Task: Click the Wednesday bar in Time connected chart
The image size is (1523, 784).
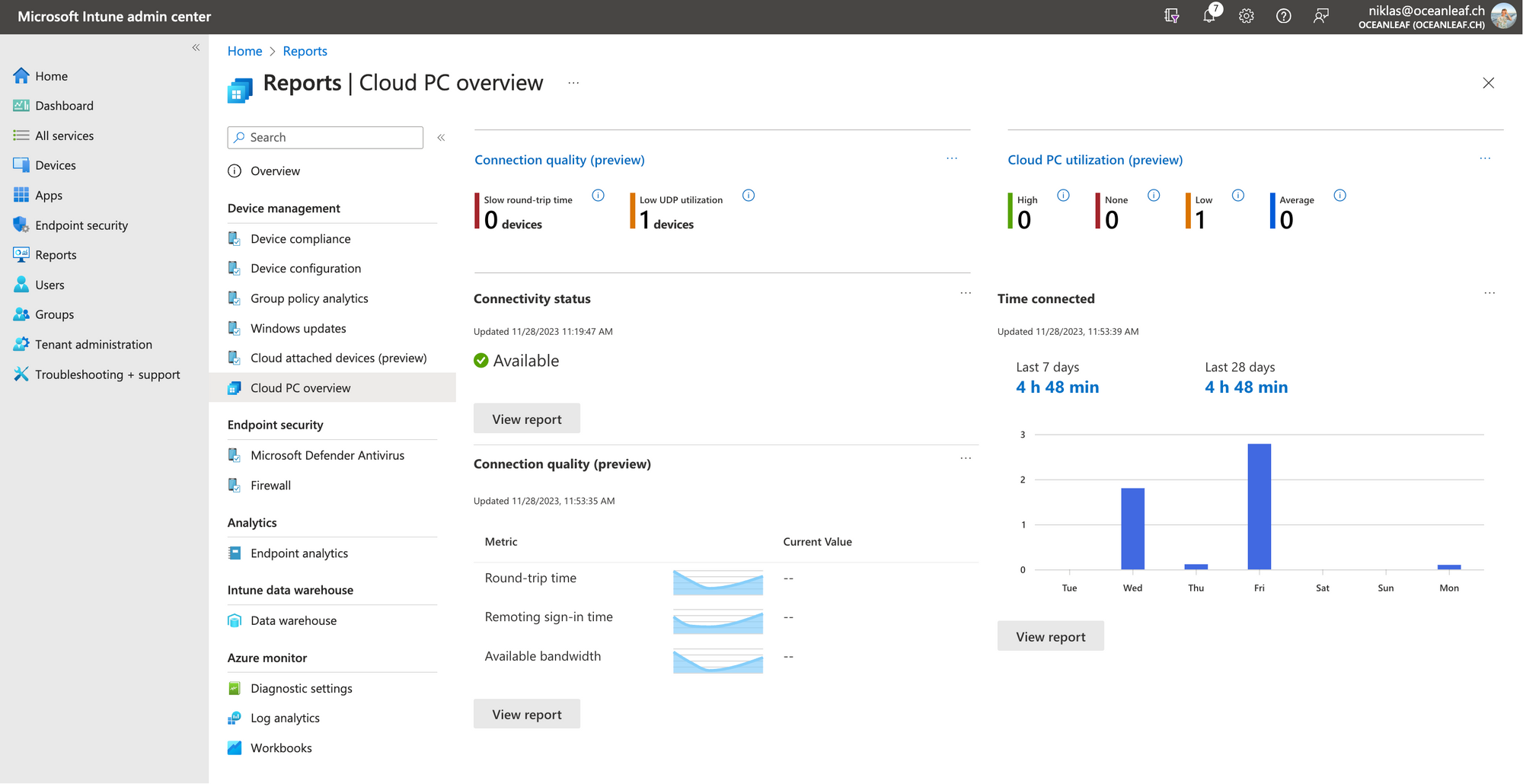Action: [1133, 528]
